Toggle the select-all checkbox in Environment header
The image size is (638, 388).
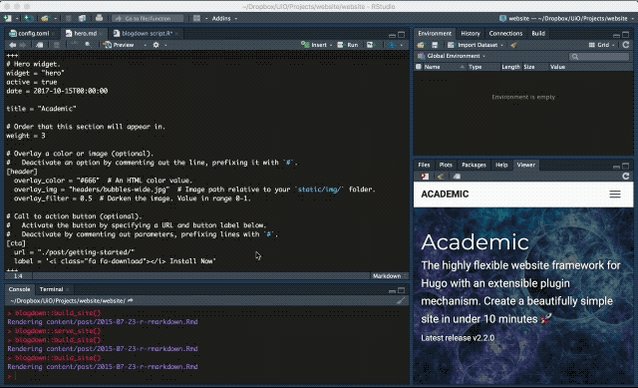418,67
